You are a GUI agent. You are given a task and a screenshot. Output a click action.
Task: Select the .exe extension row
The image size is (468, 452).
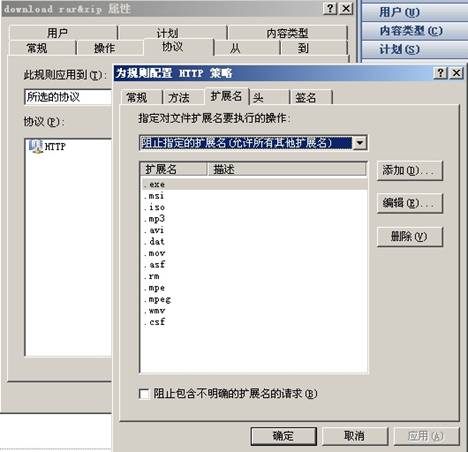(255, 184)
